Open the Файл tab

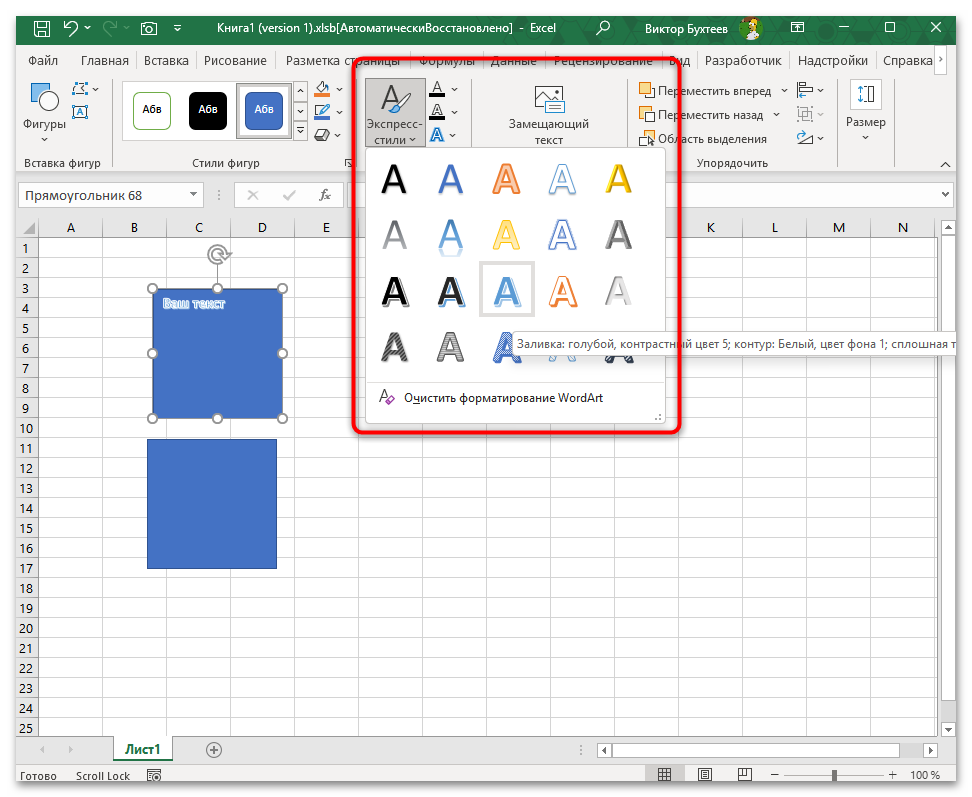(43, 61)
